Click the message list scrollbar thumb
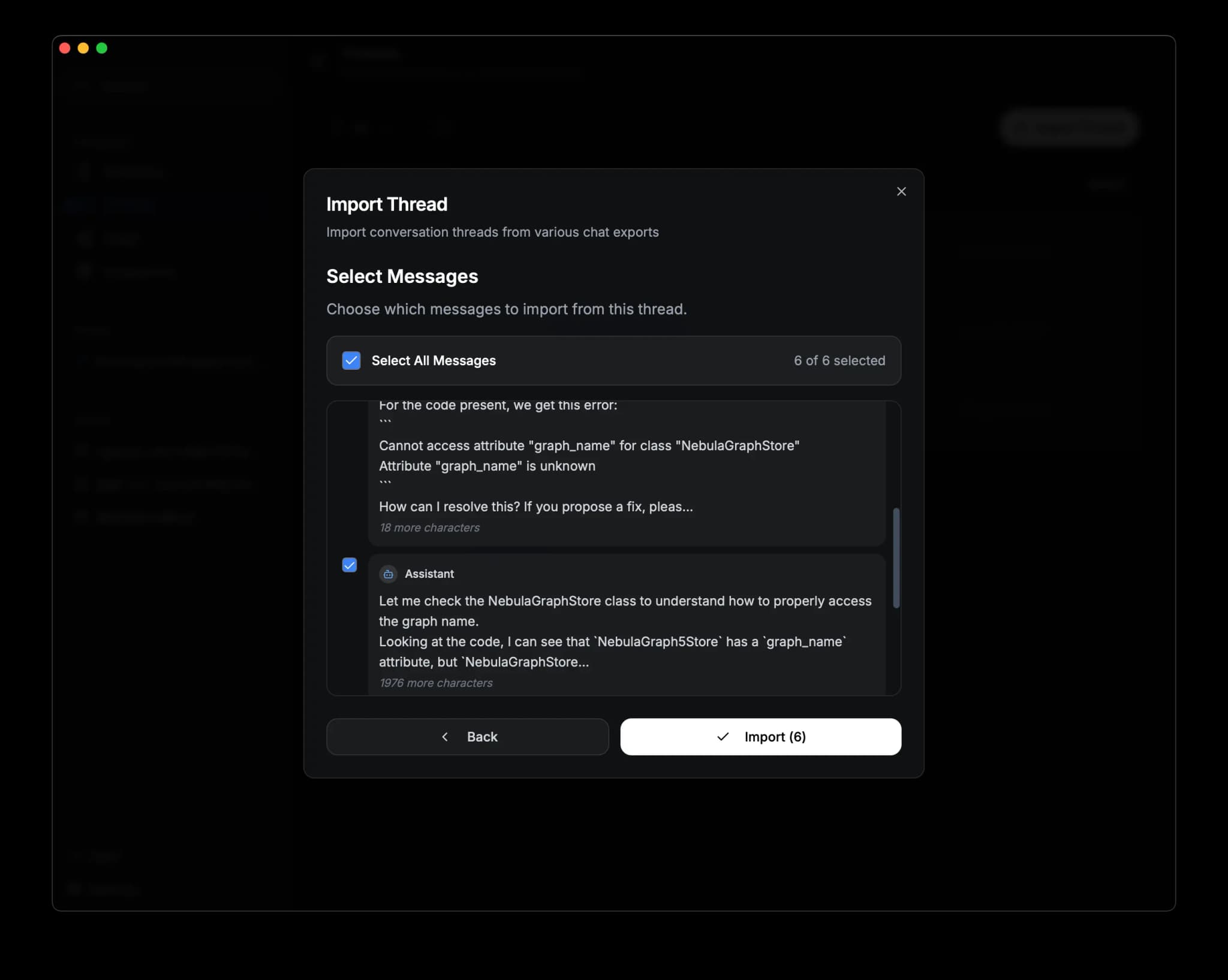Screen dimensions: 1228x980 tap(896, 557)
